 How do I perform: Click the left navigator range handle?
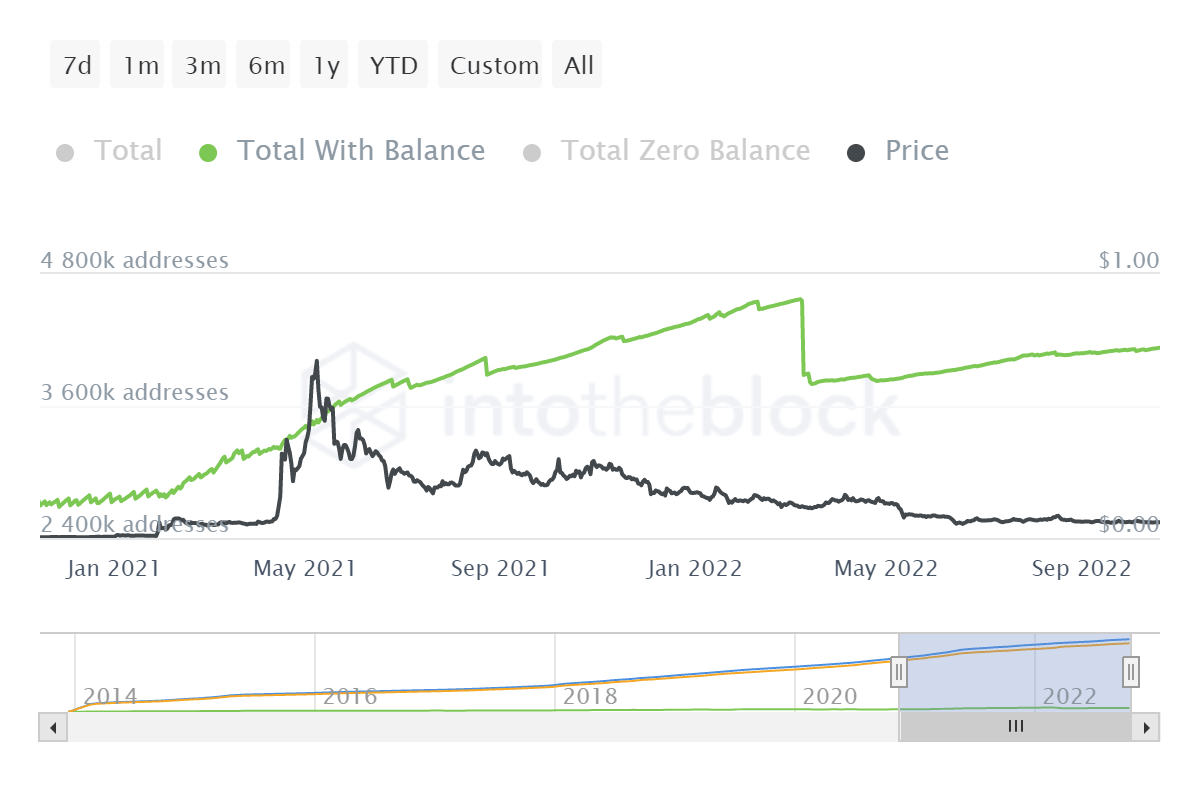tap(899, 671)
